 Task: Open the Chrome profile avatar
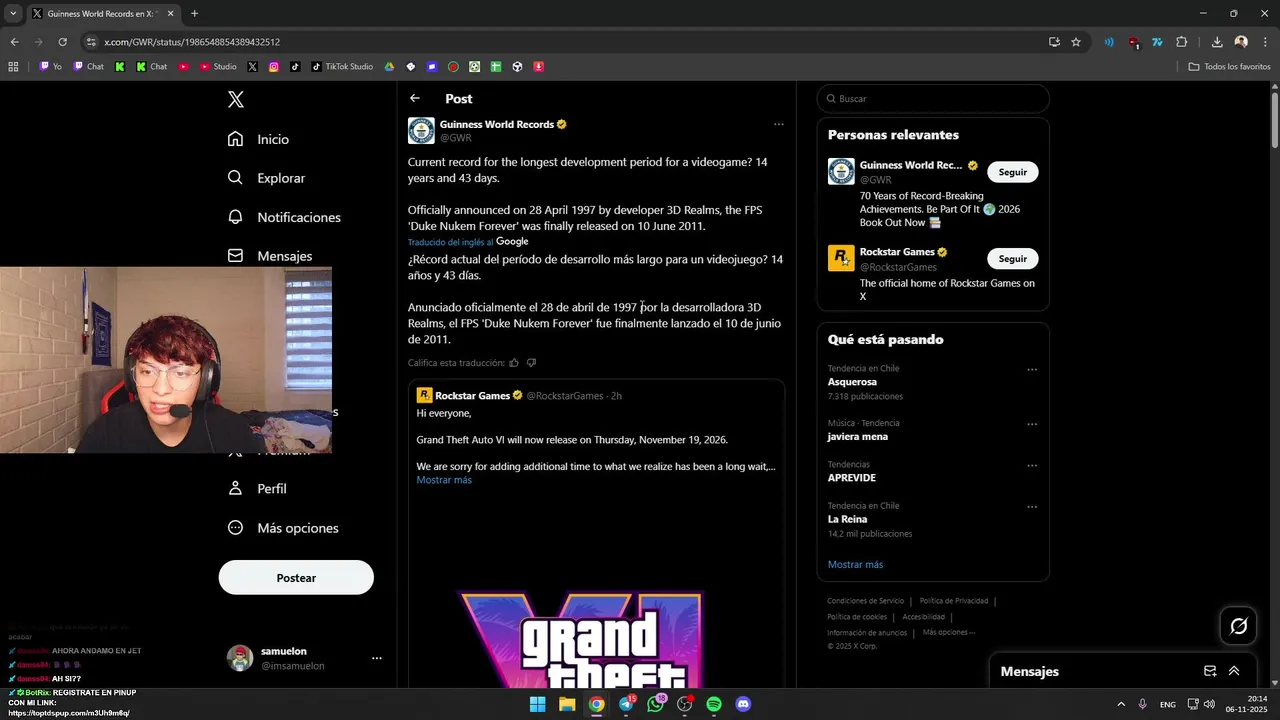(x=1241, y=42)
